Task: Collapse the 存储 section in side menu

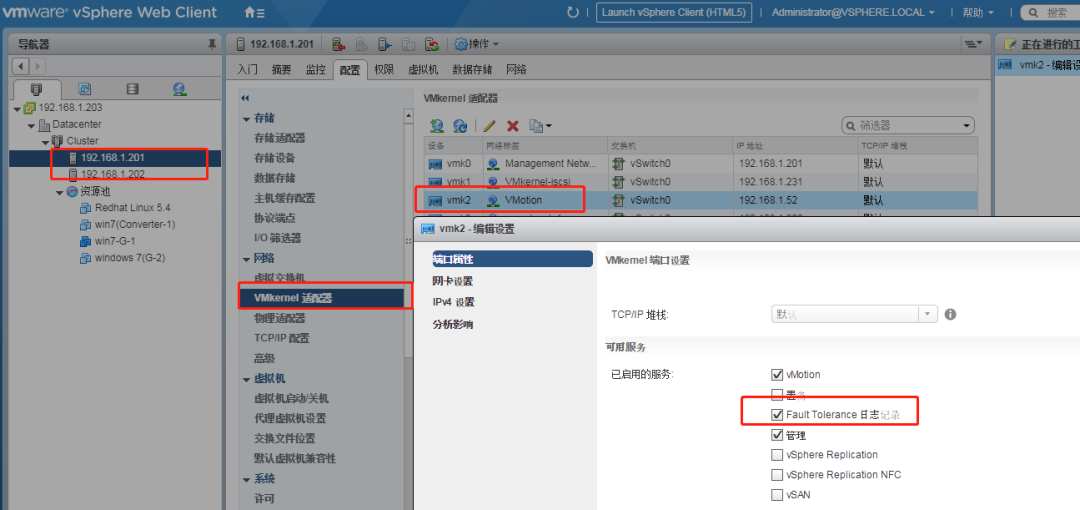Action: (x=246, y=119)
